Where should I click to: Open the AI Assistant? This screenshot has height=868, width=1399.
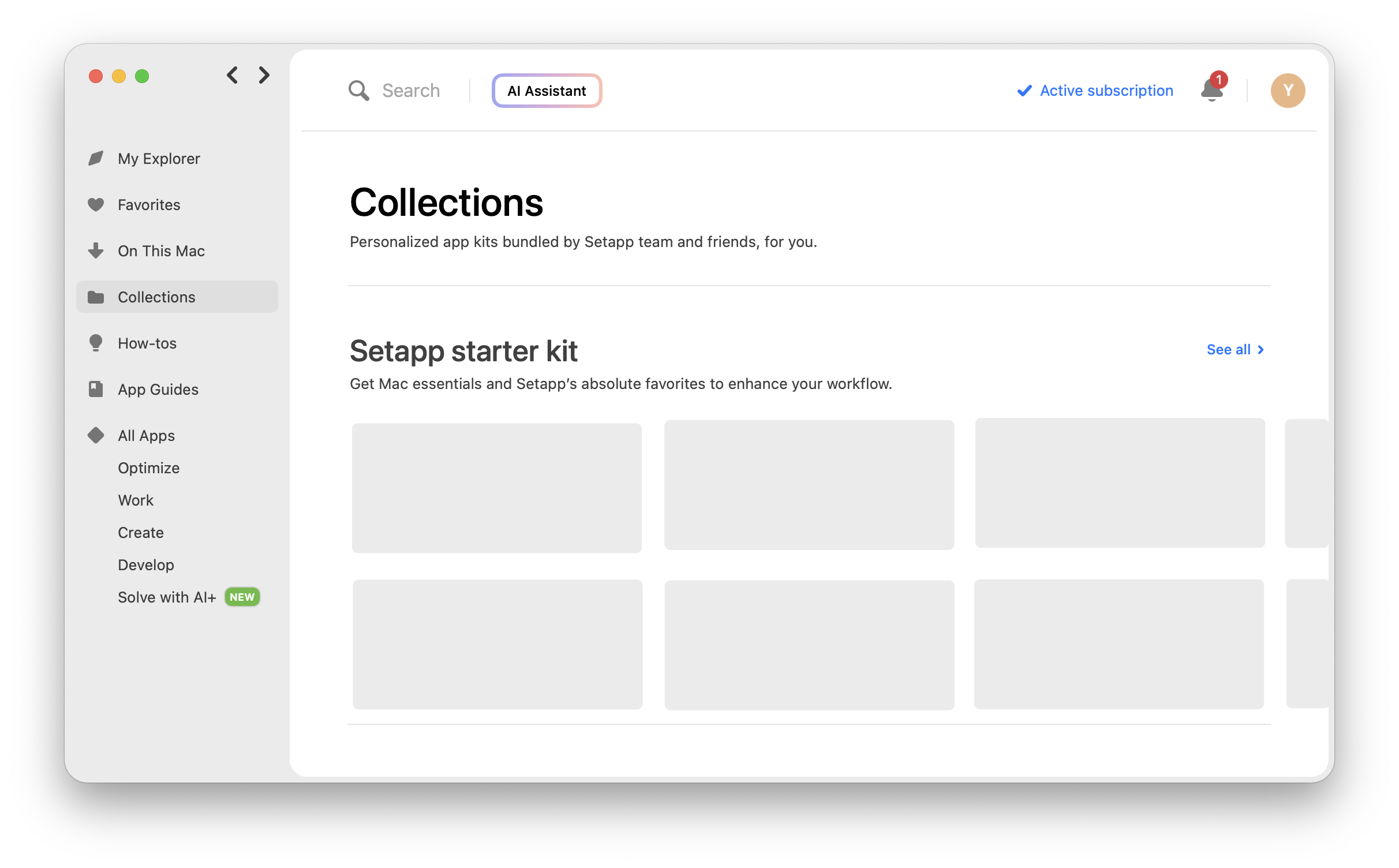(546, 91)
